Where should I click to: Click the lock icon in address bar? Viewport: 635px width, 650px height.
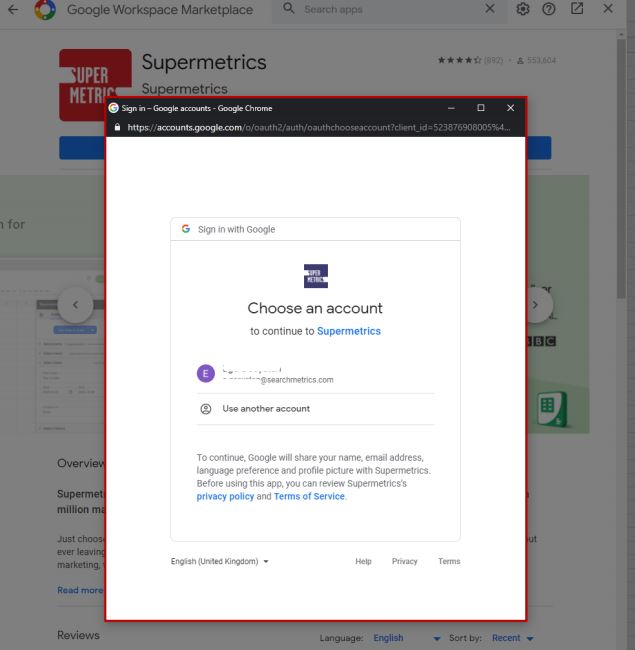117,127
